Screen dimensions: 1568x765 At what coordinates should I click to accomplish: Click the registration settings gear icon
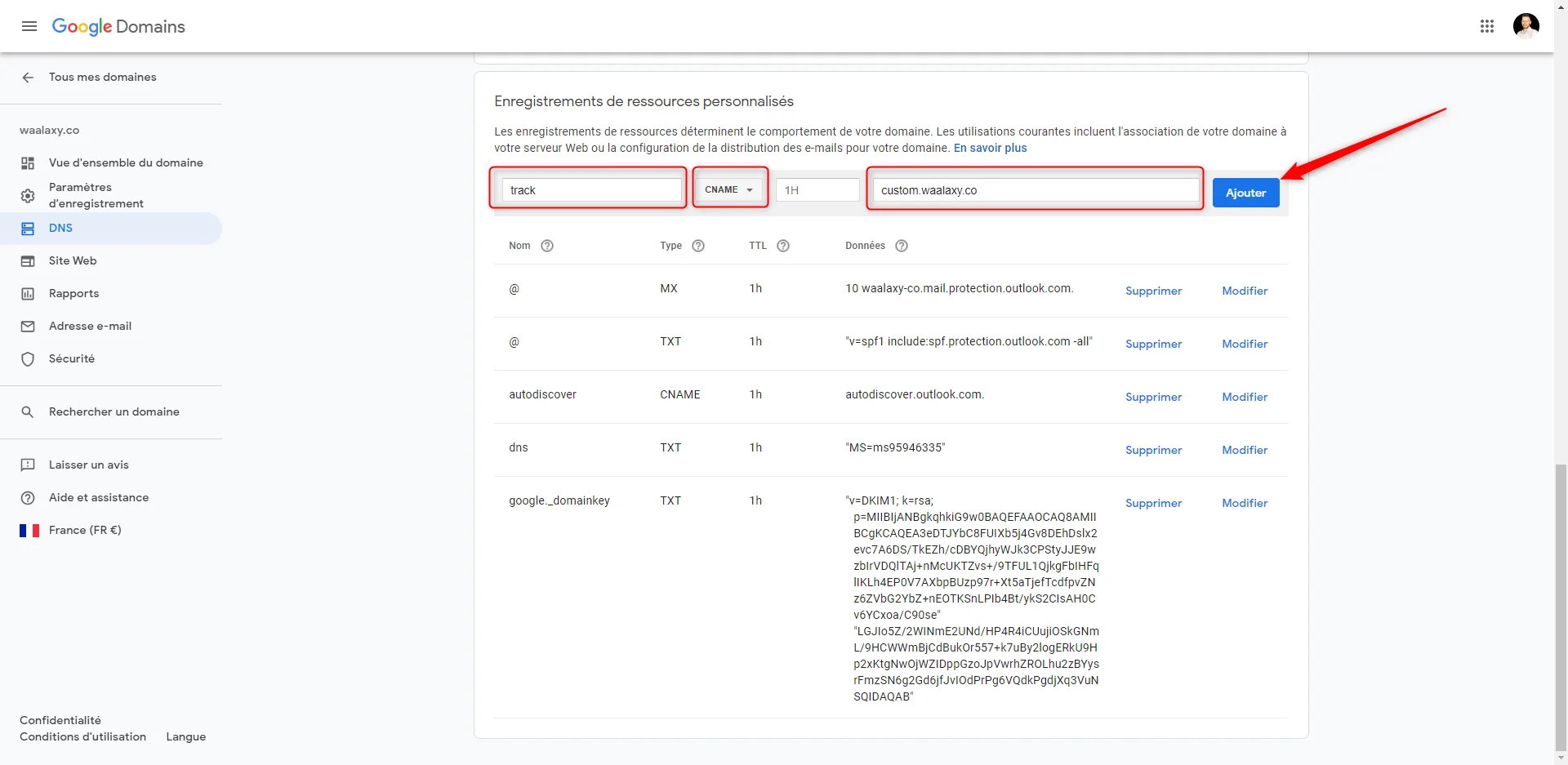(x=28, y=196)
